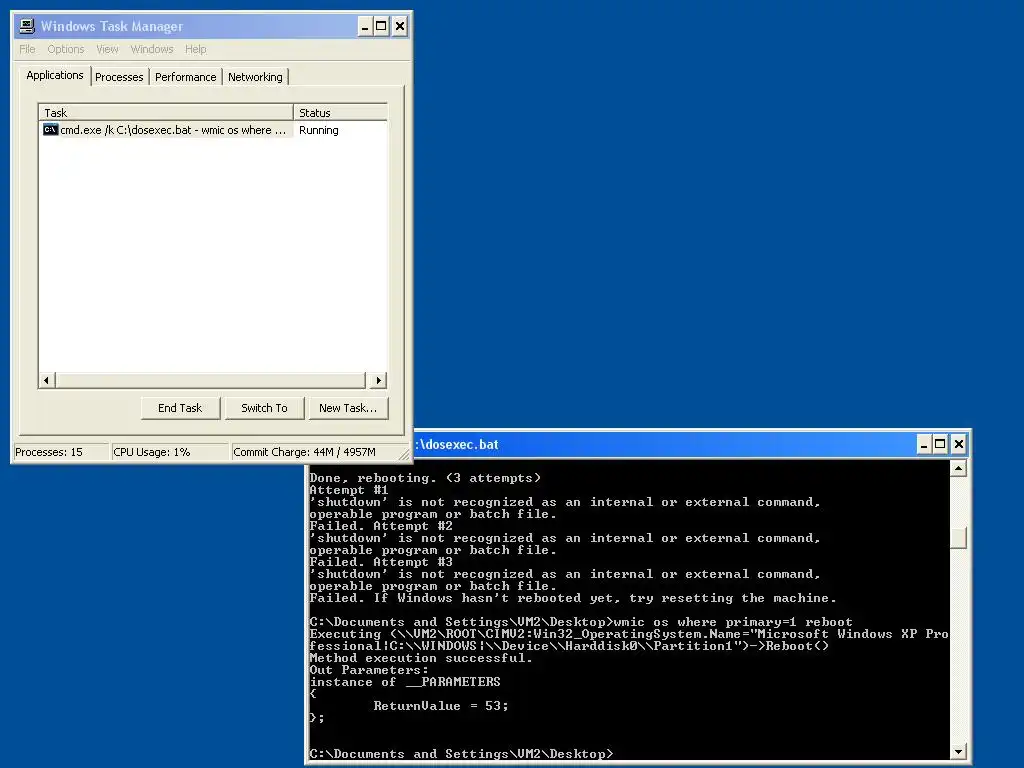Image resolution: width=1024 pixels, height=768 pixels.
Task: Switch to the Processes tab
Action: 119,77
